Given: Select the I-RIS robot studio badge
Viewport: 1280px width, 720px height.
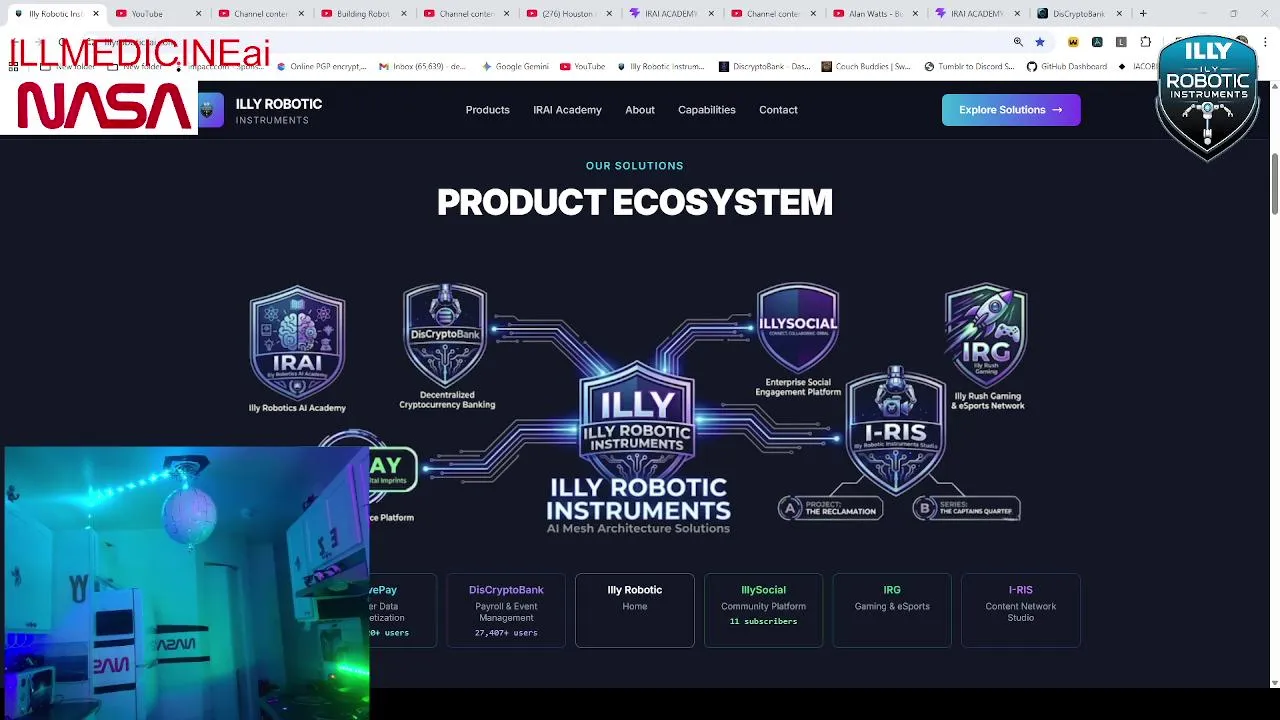Looking at the screenshot, I should click(895, 431).
